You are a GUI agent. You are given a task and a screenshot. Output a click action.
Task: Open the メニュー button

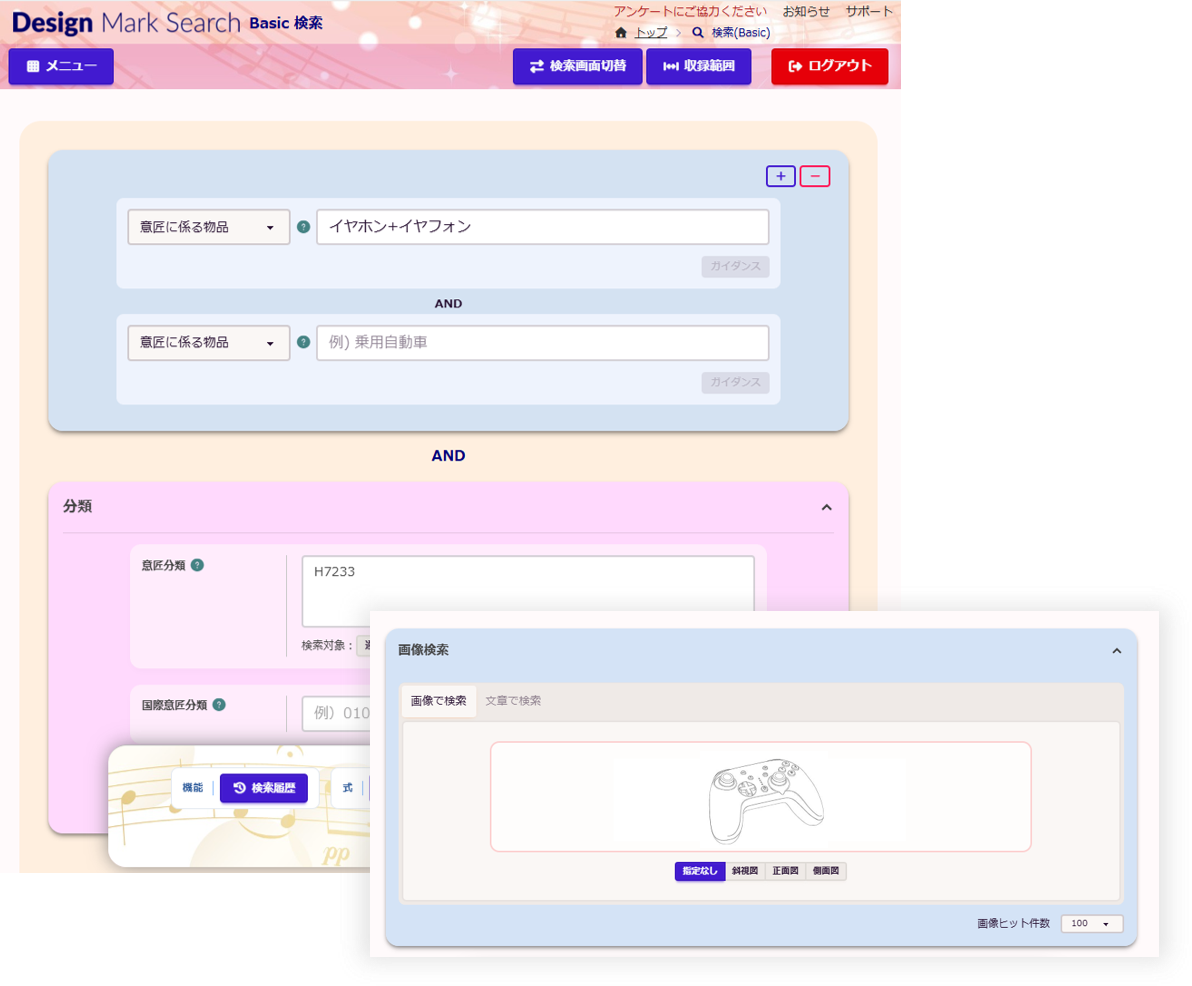point(61,66)
